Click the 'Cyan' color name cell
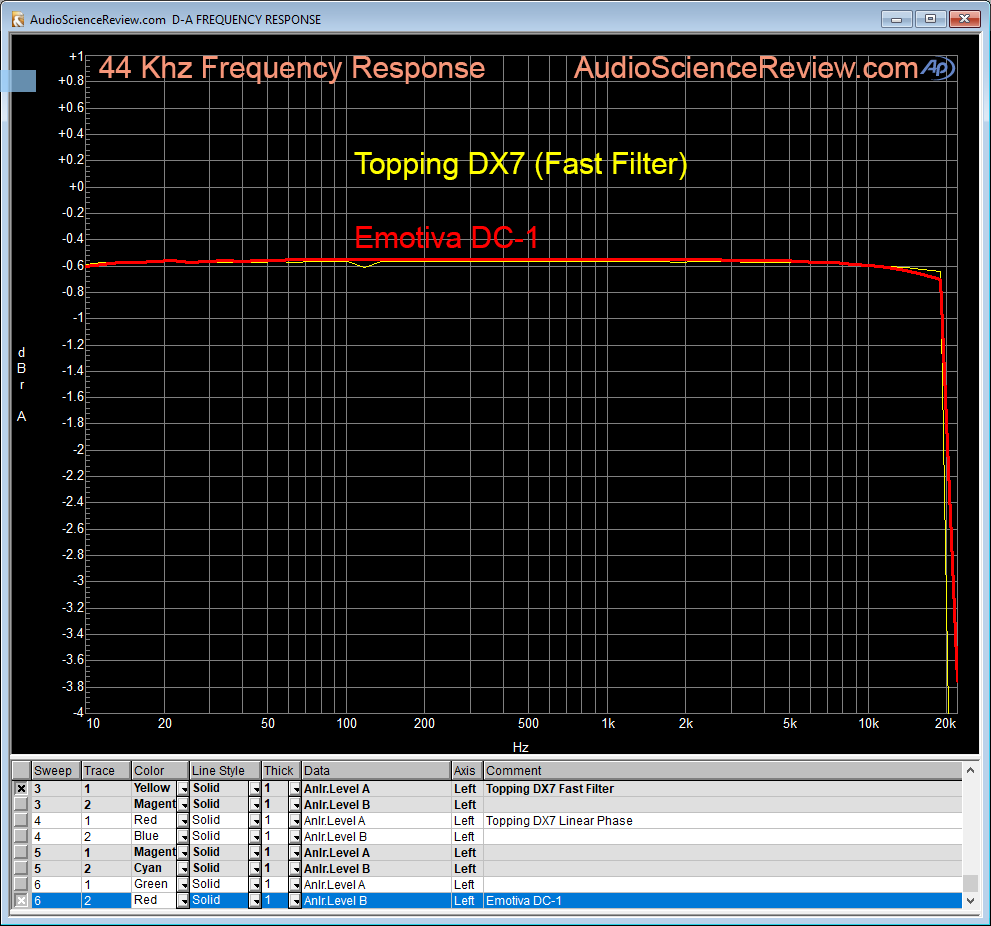Screen dimensions: 991x926 pos(154,868)
